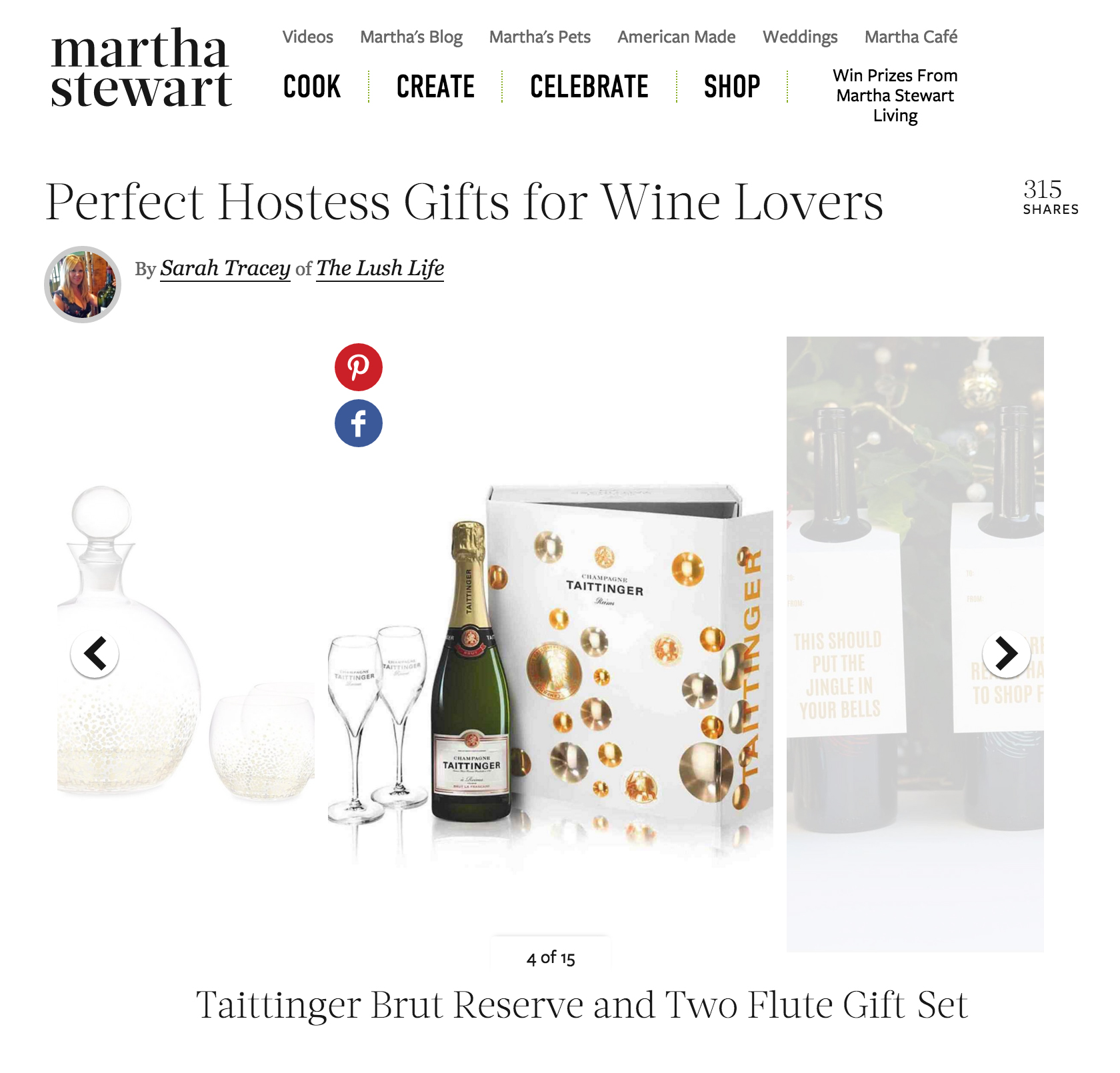Open the CELEBRATE menu

(x=589, y=87)
